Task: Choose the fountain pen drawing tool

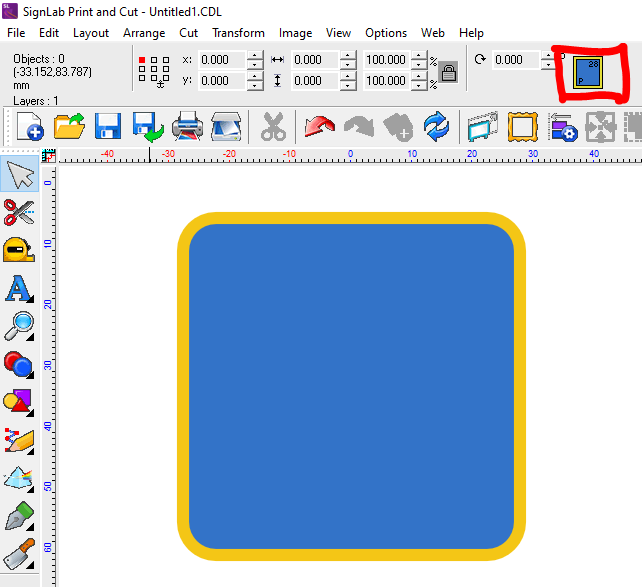Action: click(x=19, y=516)
